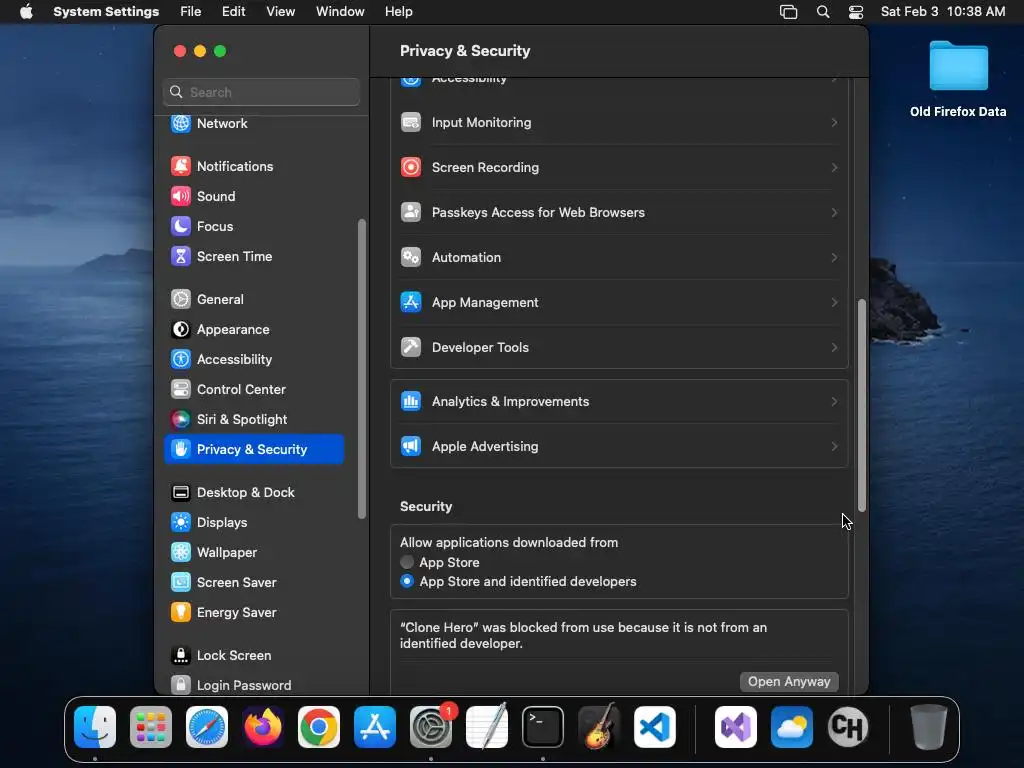Screen dimensions: 1024x768
Task: Launch Firefox from the Dock
Action: (263, 727)
